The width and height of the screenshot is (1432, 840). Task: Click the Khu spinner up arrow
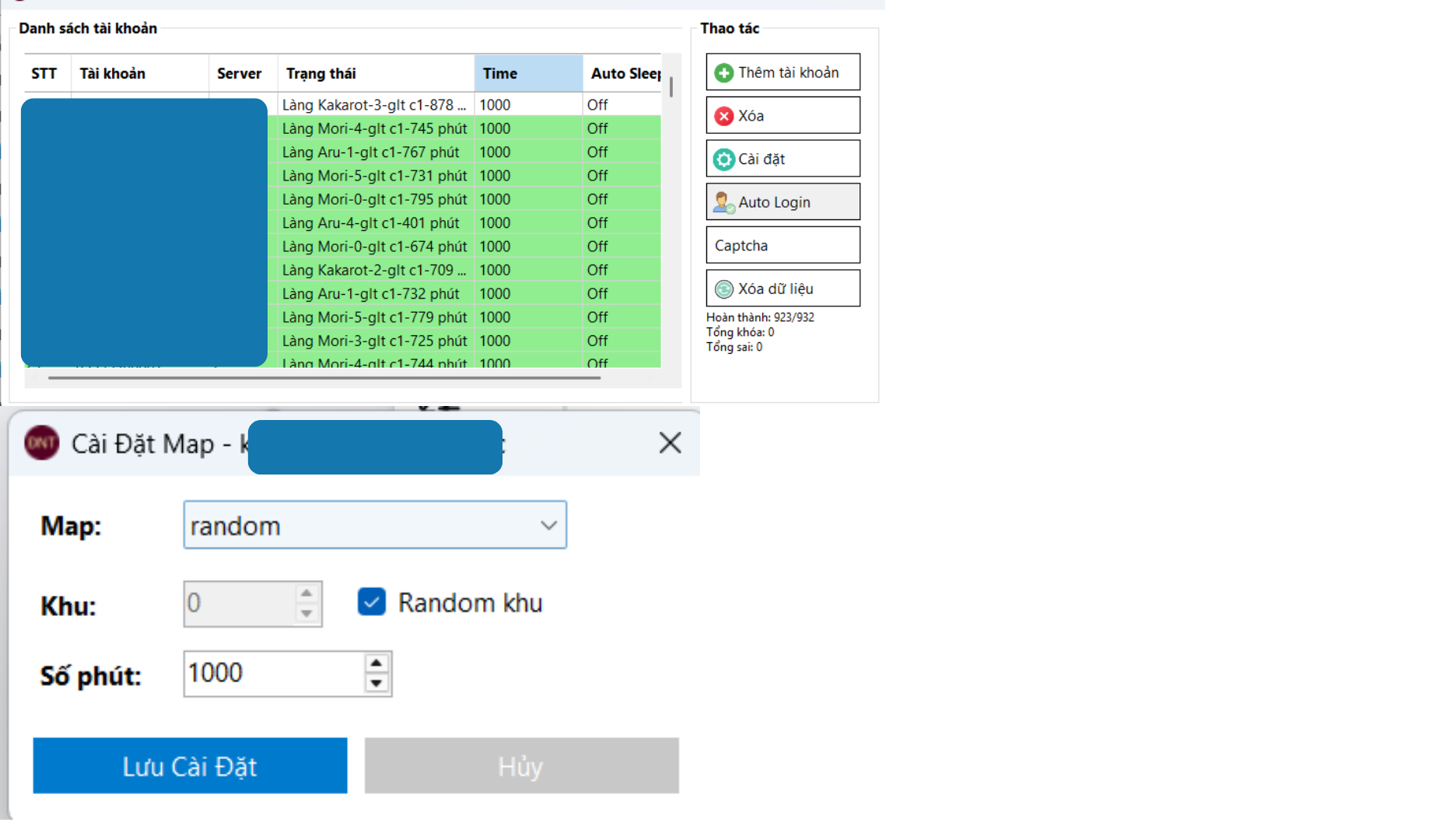[x=306, y=593]
